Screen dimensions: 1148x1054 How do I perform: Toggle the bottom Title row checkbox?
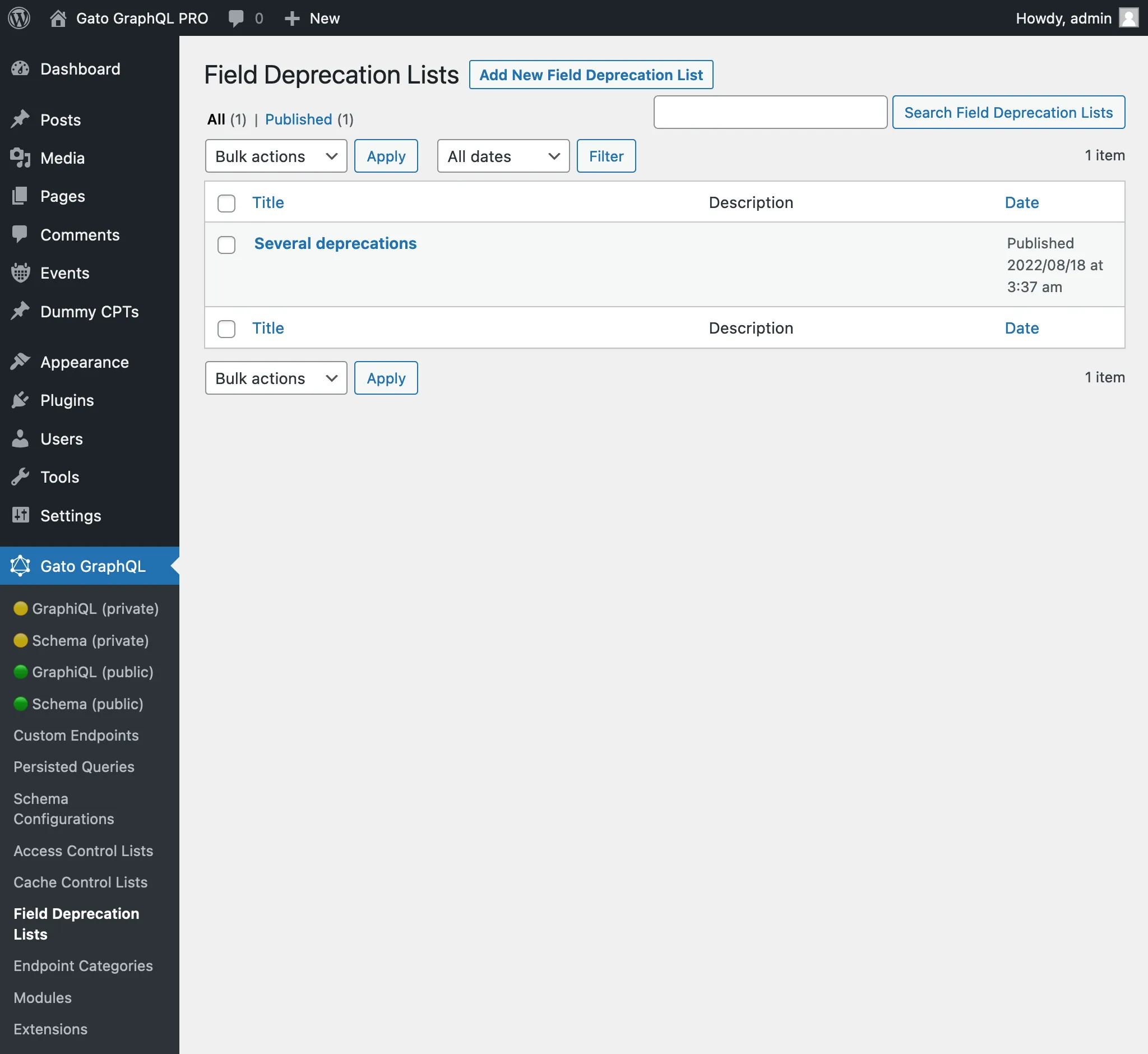point(227,327)
